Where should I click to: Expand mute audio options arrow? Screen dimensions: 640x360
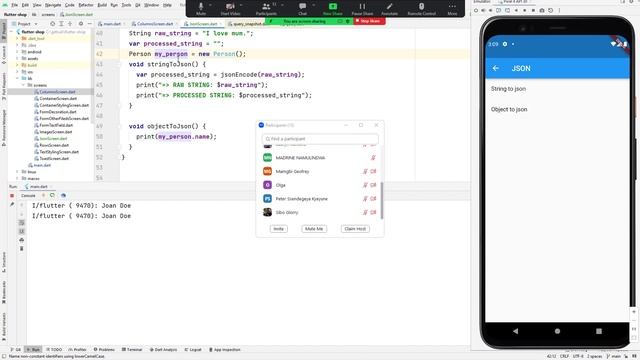[x=211, y=5]
